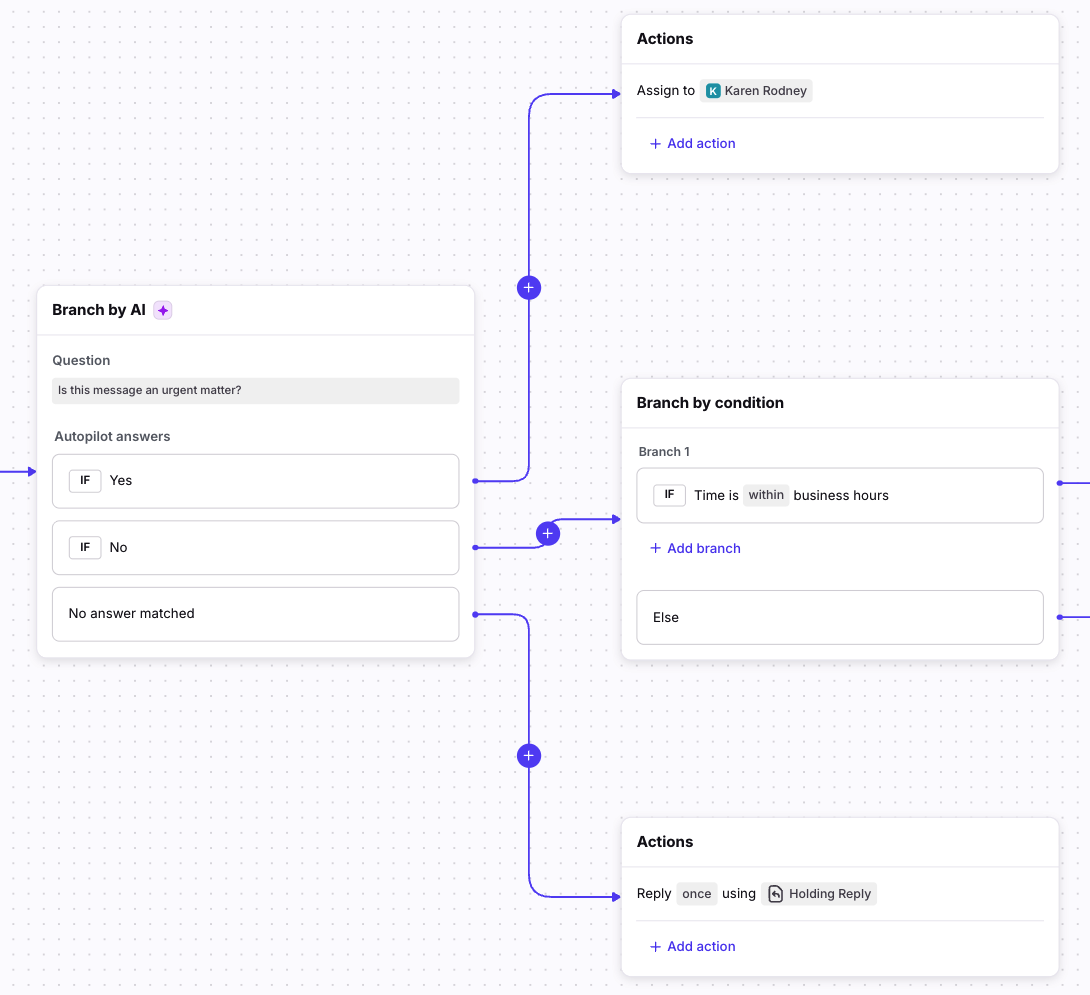
Task: Click the IF badge in No answer
Action: tap(85, 548)
